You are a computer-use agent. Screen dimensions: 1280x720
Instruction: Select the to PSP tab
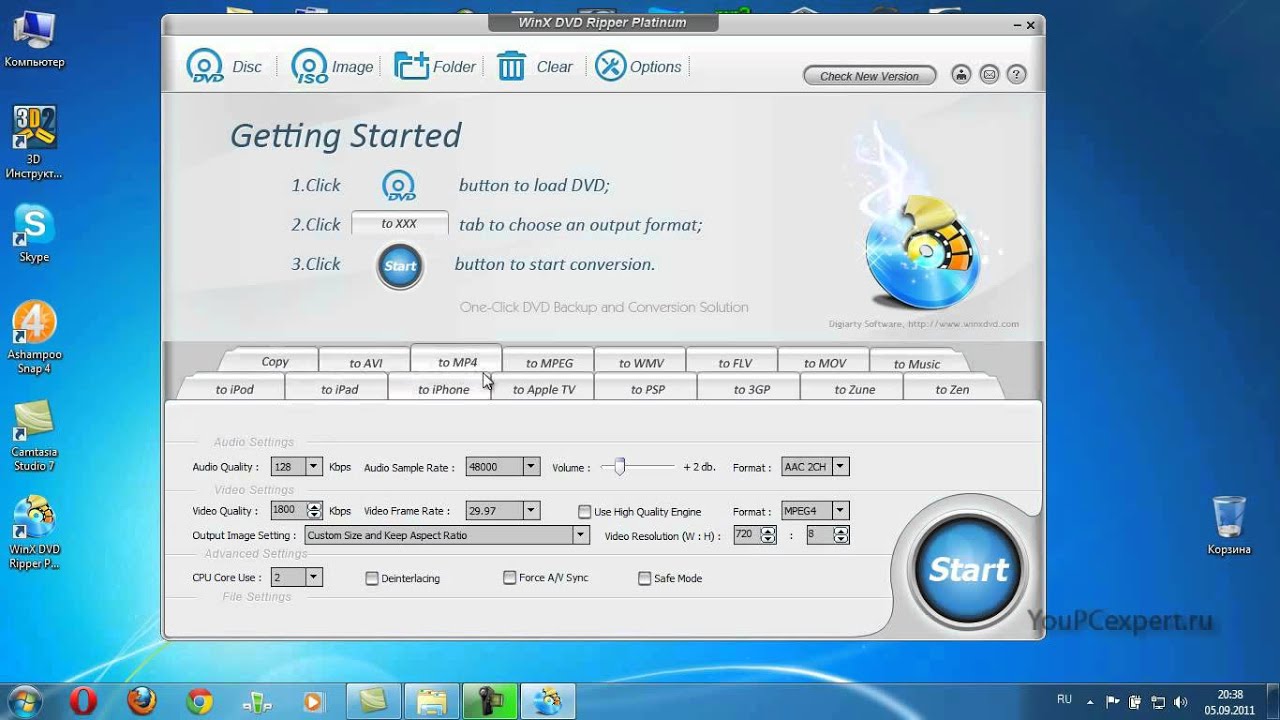click(x=648, y=389)
